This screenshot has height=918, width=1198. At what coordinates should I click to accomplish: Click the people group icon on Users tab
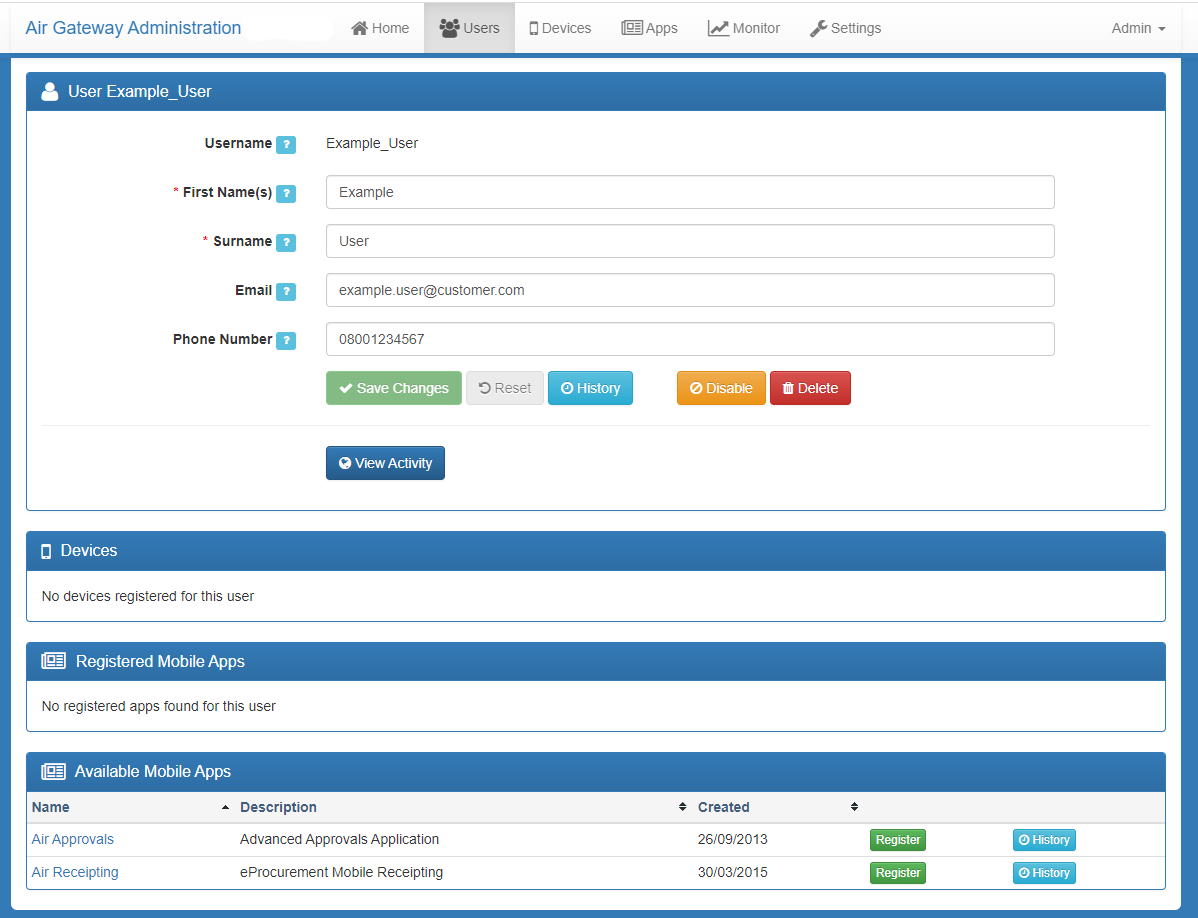click(449, 27)
